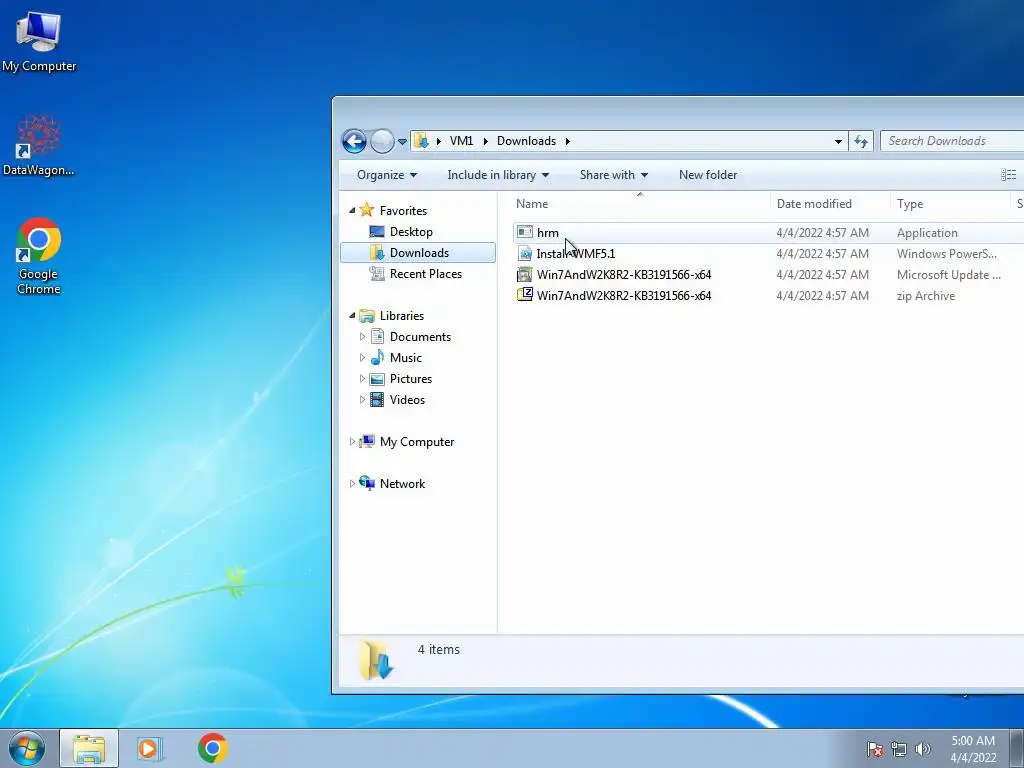This screenshot has width=1024, height=768.
Task: Launch Windows Media Player from taskbar
Action: click(150, 748)
